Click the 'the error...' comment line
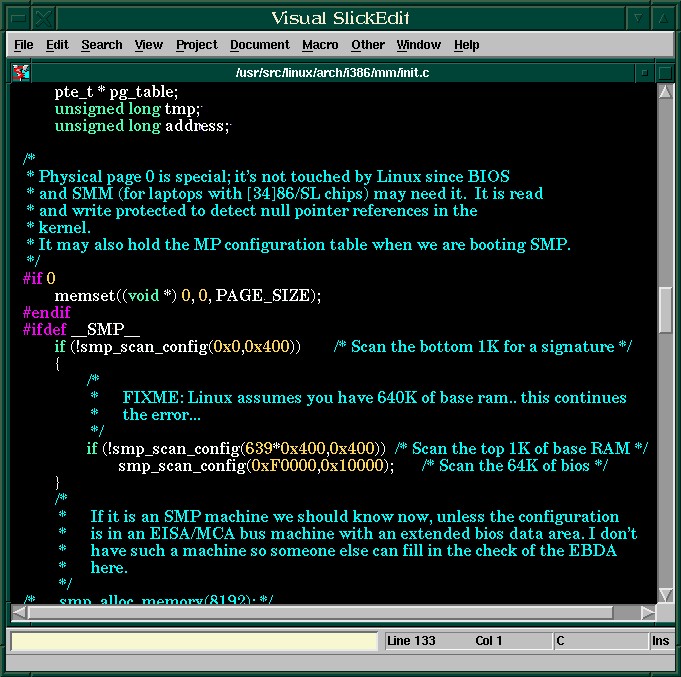Viewport: 681px width, 677px height. pos(161,415)
